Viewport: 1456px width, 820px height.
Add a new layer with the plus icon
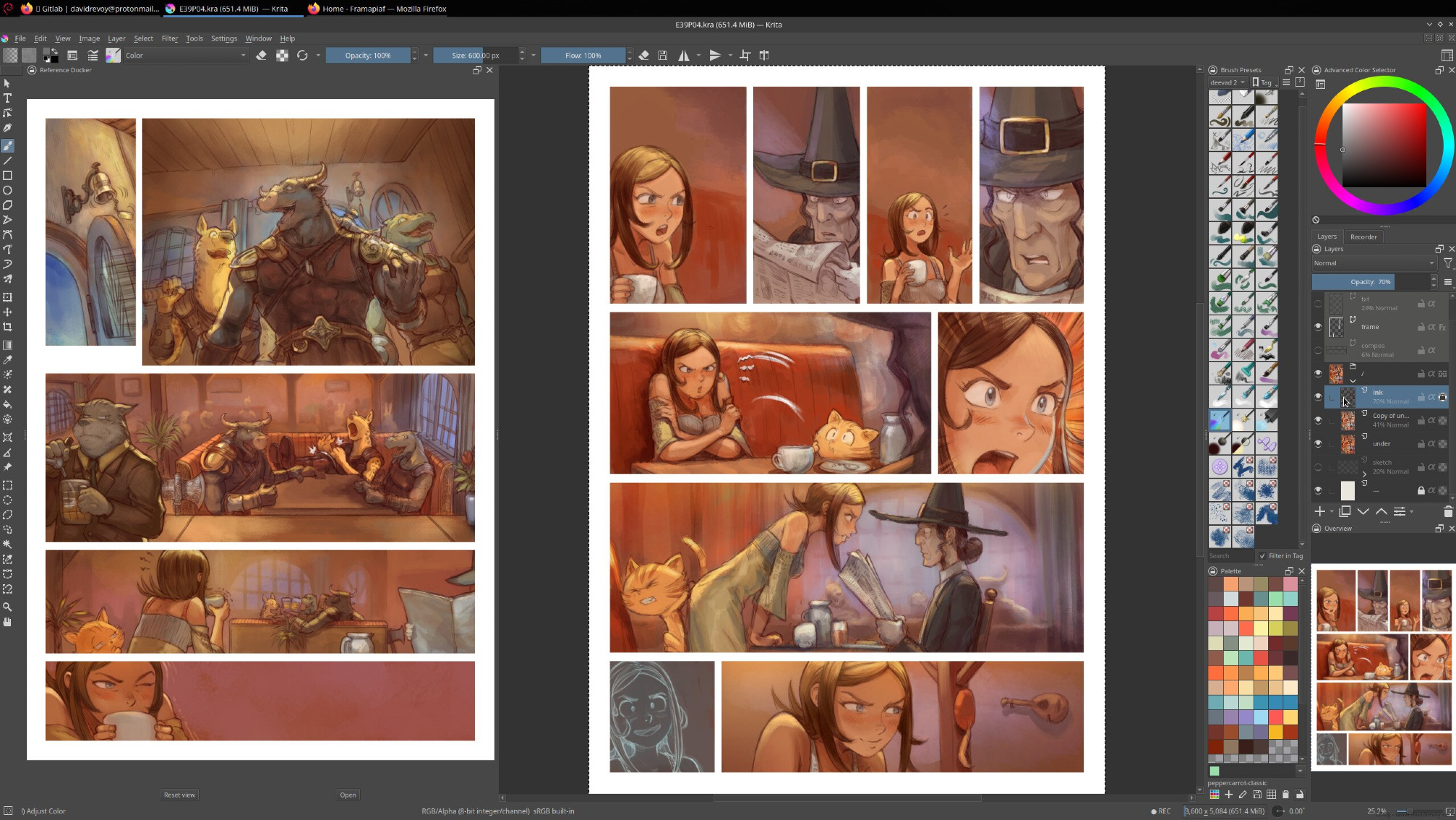point(1319,512)
